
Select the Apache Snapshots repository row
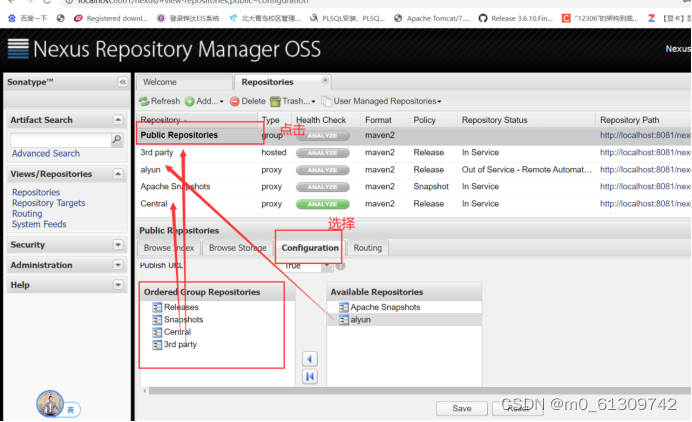413,187
